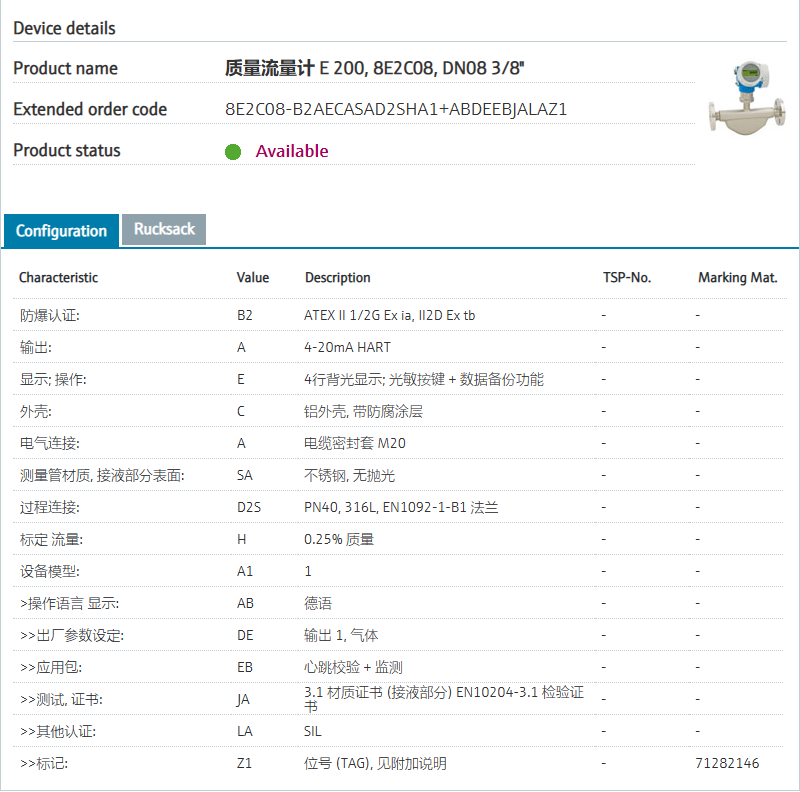The height and width of the screenshot is (792, 800).
Task: Click the Characteristic column header
Action: pyautogui.click(x=59, y=277)
